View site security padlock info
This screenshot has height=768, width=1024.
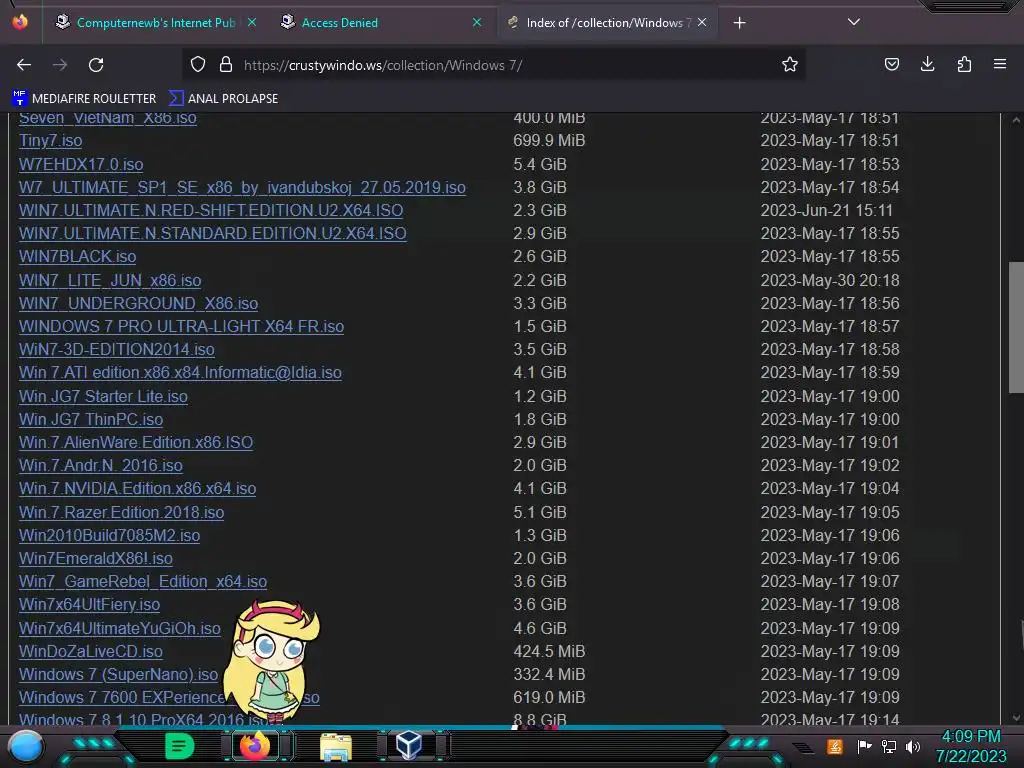(226, 65)
